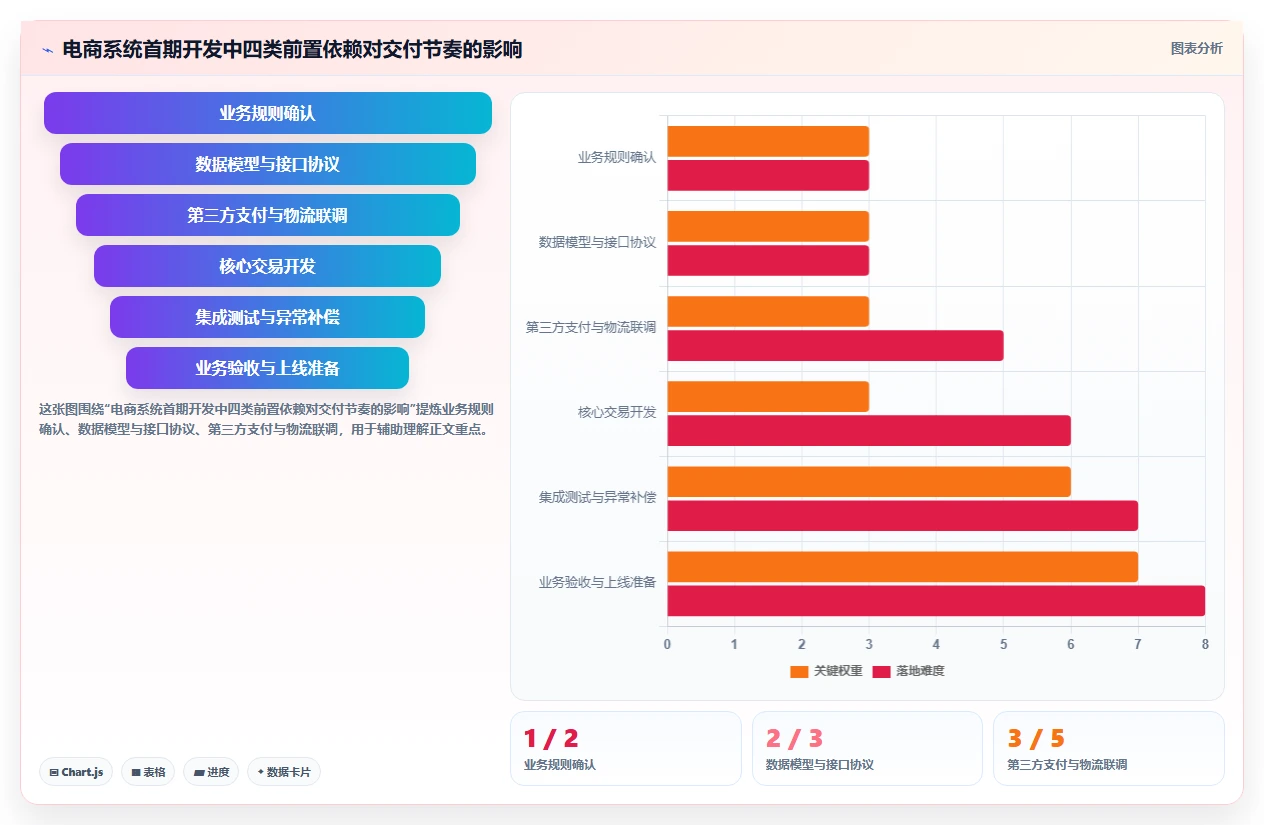Viewport: 1264px width, 825px height.
Task: Click the orange bar for 第三方支付与物流联调
Action: pyautogui.click(x=768, y=311)
